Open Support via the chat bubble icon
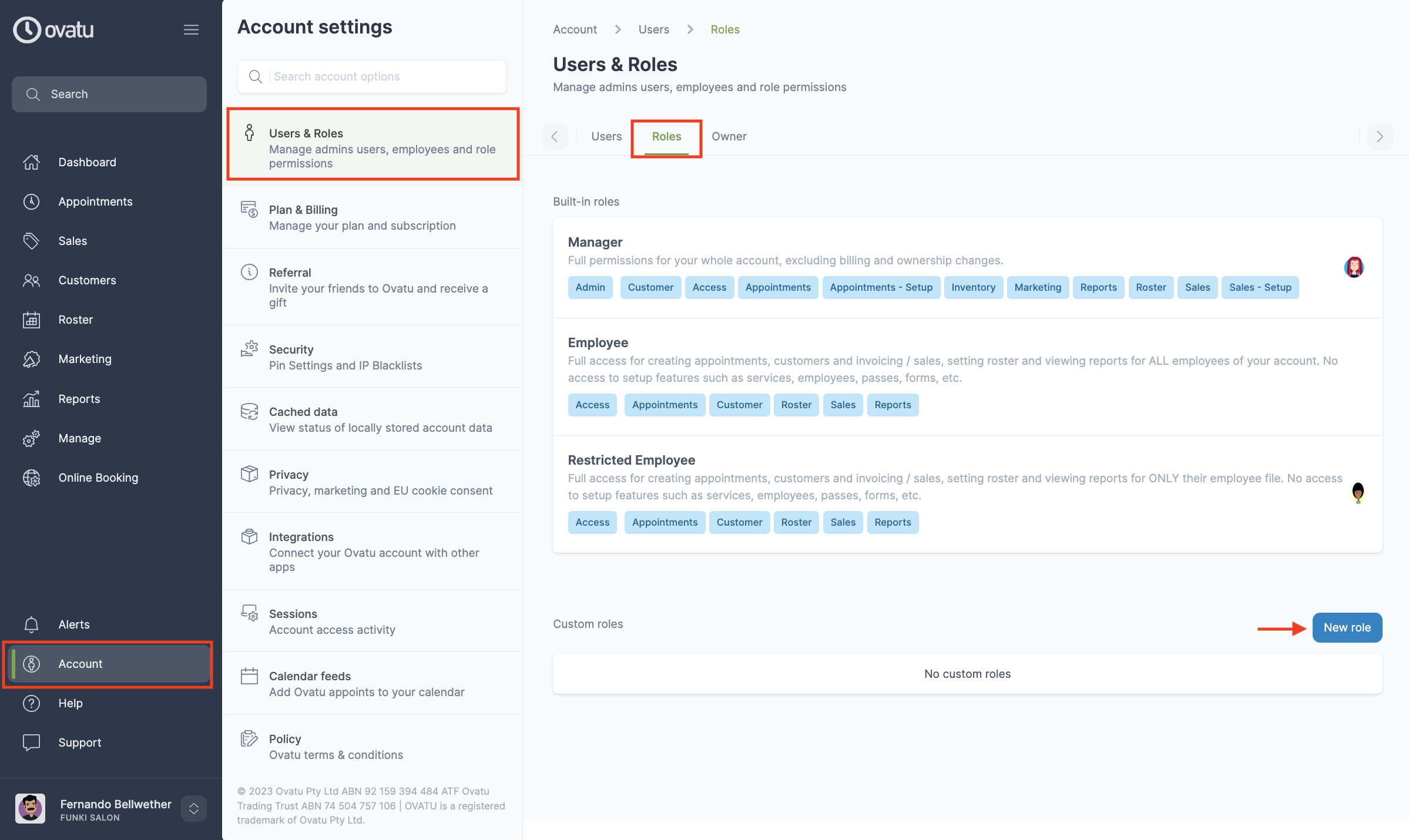The image size is (1409, 840). click(x=31, y=742)
